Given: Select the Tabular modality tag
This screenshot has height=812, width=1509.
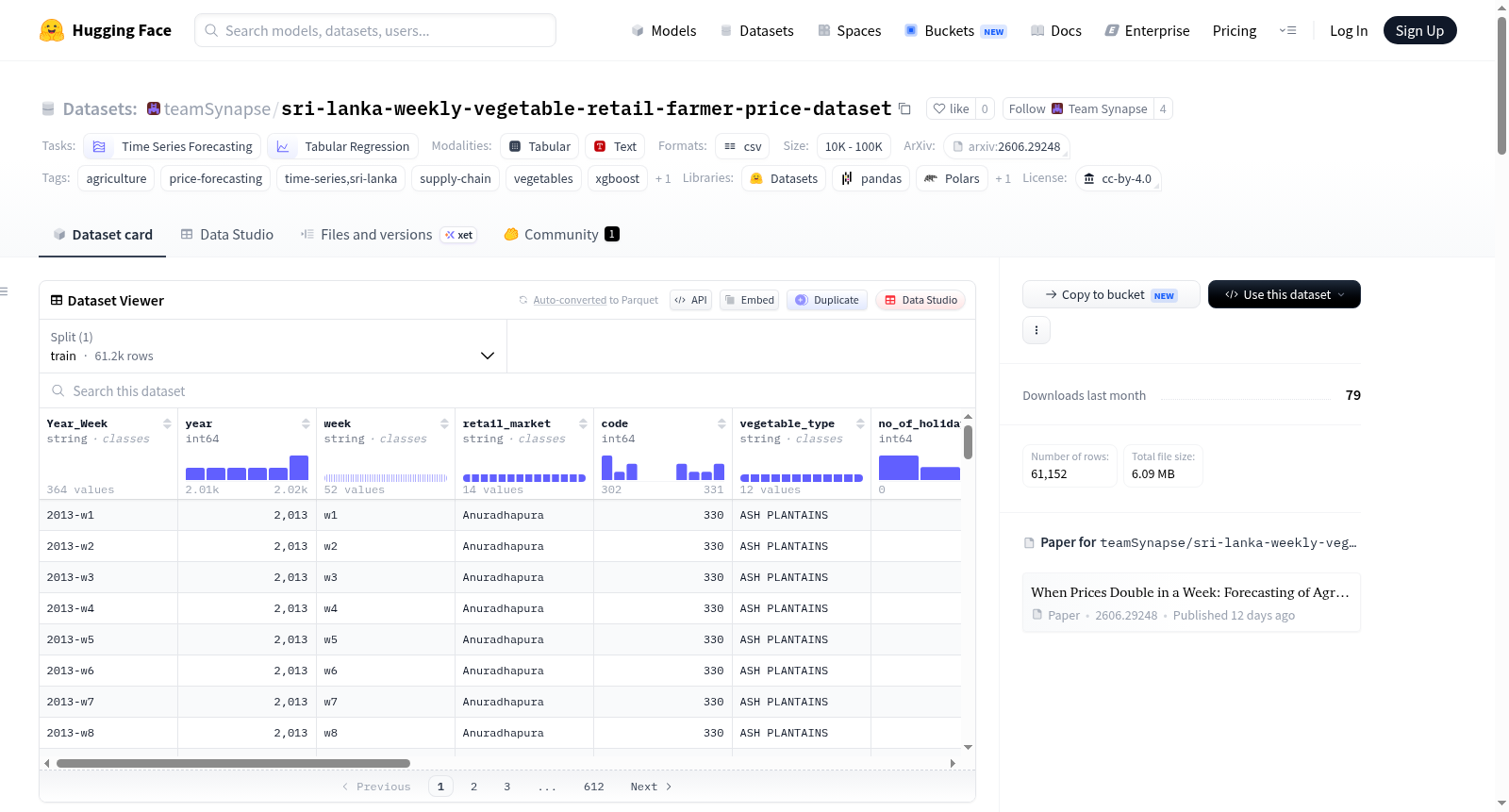Looking at the screenshot, I should (x=539, y=146).
